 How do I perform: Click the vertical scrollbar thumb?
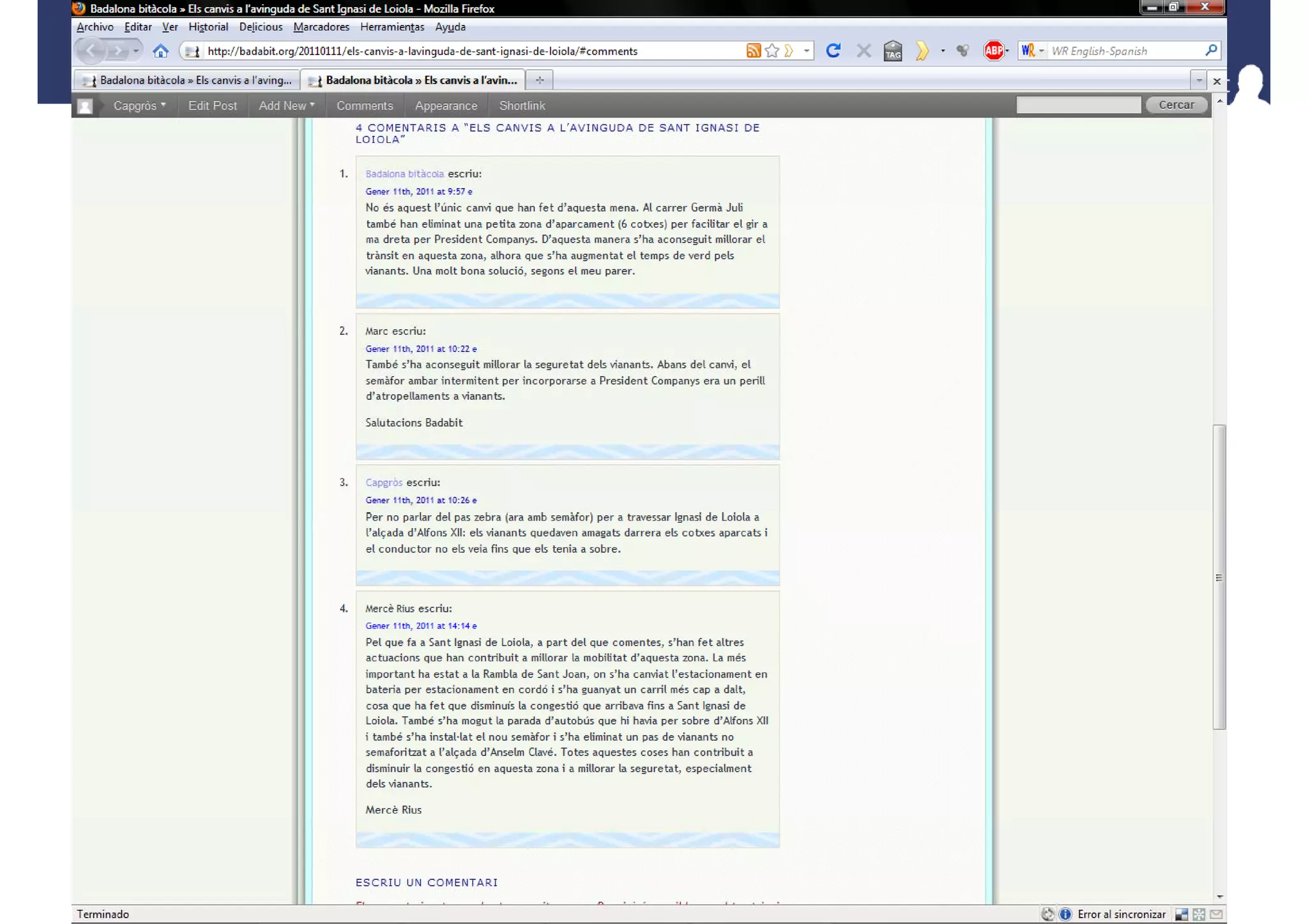(x=1219, y=576)
